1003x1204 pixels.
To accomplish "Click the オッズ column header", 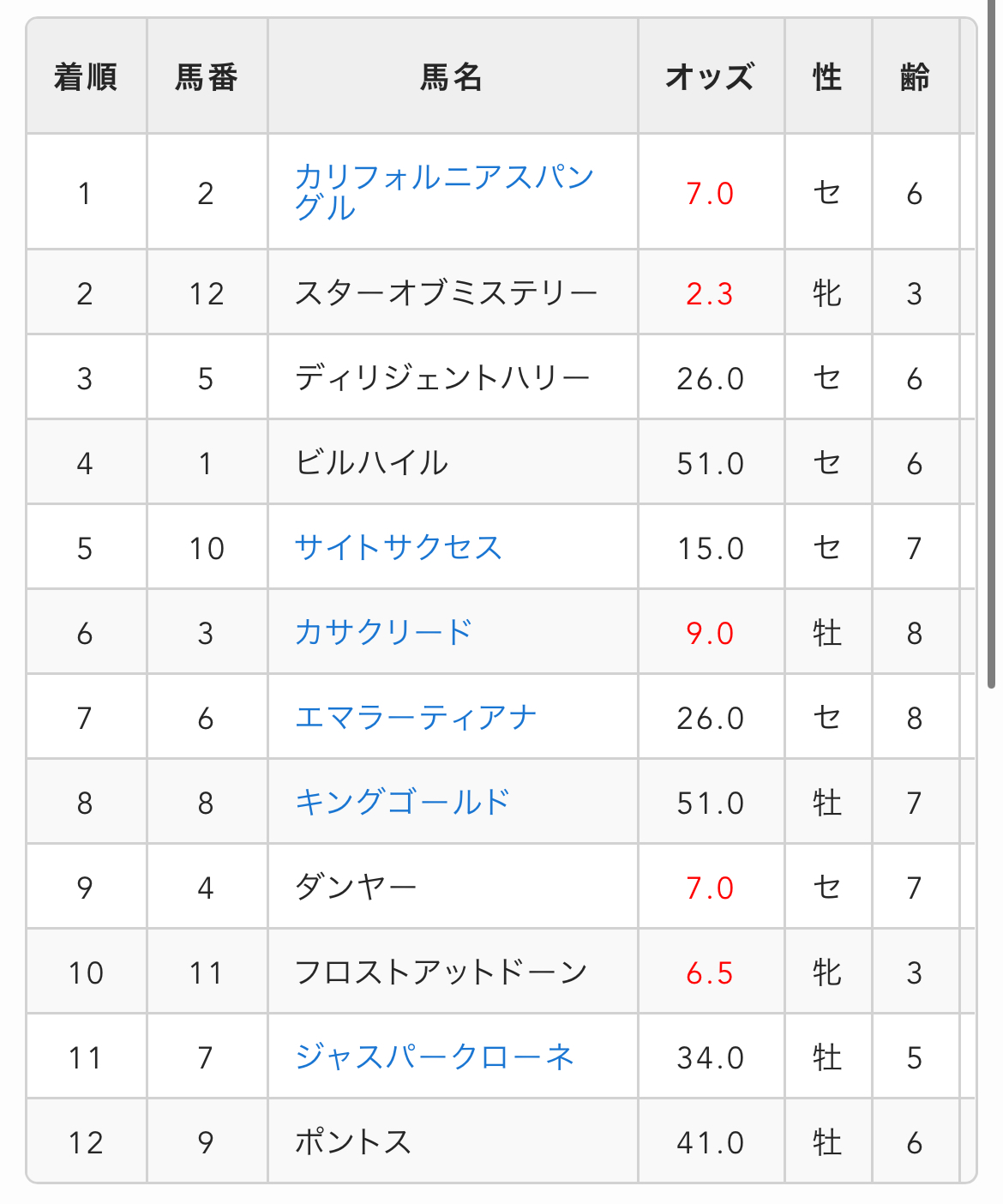I will pyautogui.click(x=711, y=77).
